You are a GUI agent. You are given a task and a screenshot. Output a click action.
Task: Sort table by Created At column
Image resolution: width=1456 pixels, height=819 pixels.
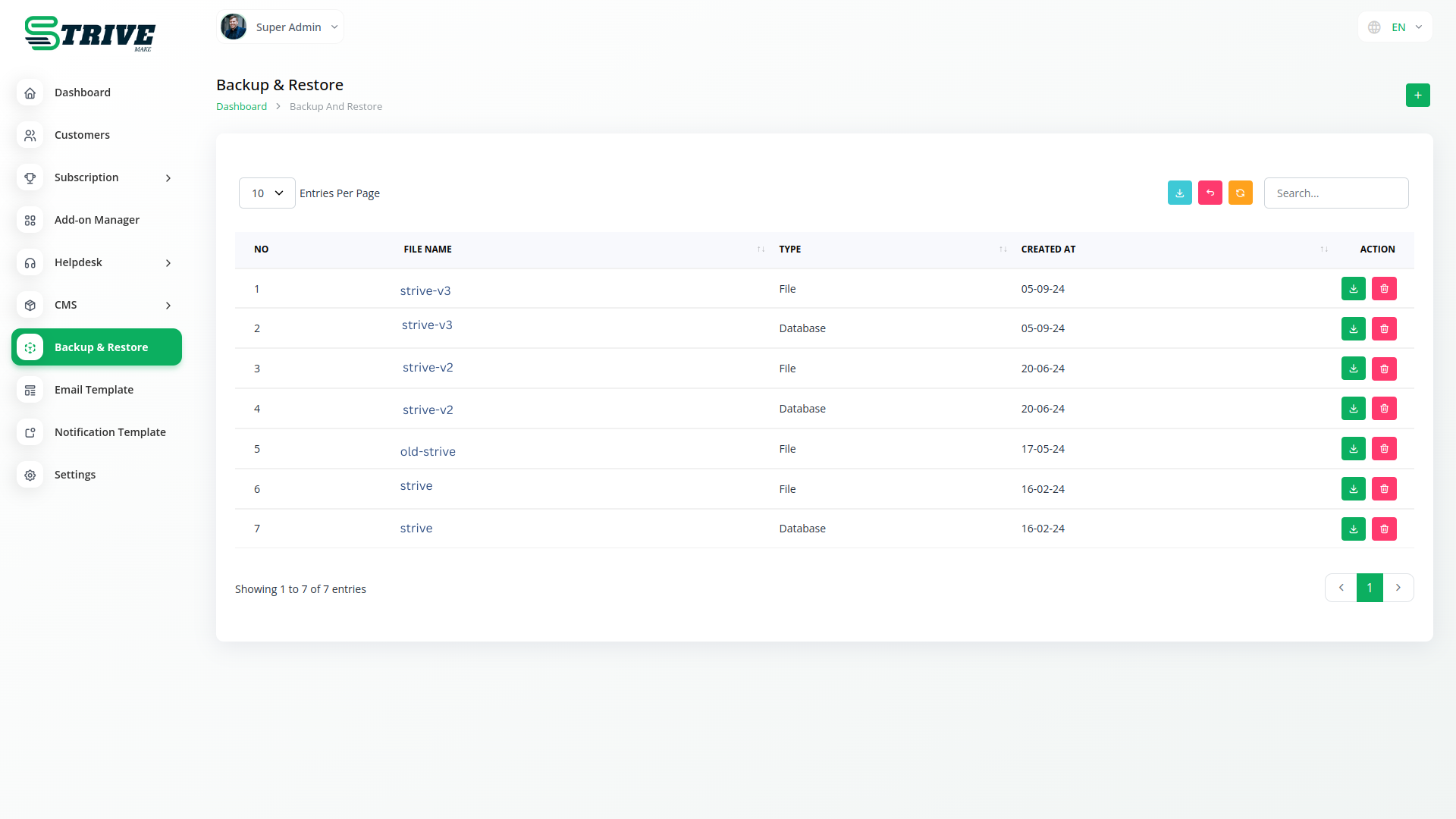coord(1048,249)
